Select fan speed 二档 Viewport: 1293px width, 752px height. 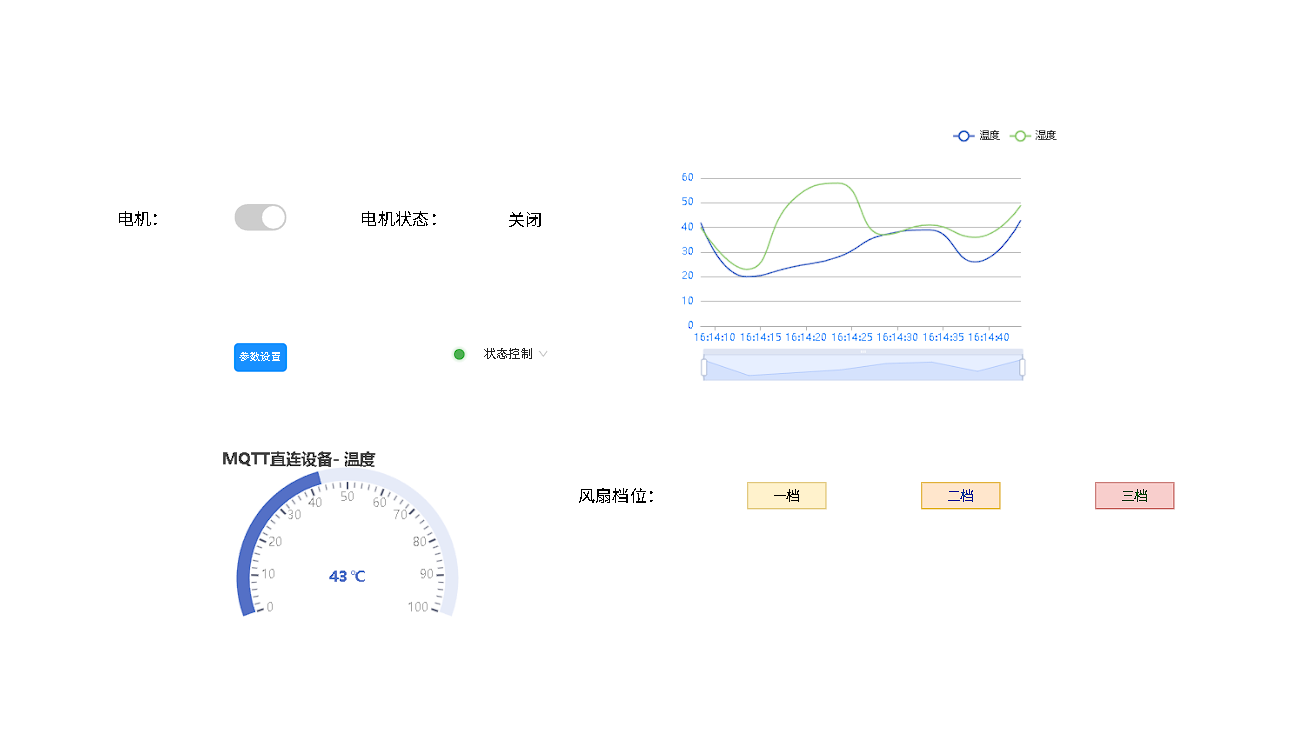[x=960, y=496]
